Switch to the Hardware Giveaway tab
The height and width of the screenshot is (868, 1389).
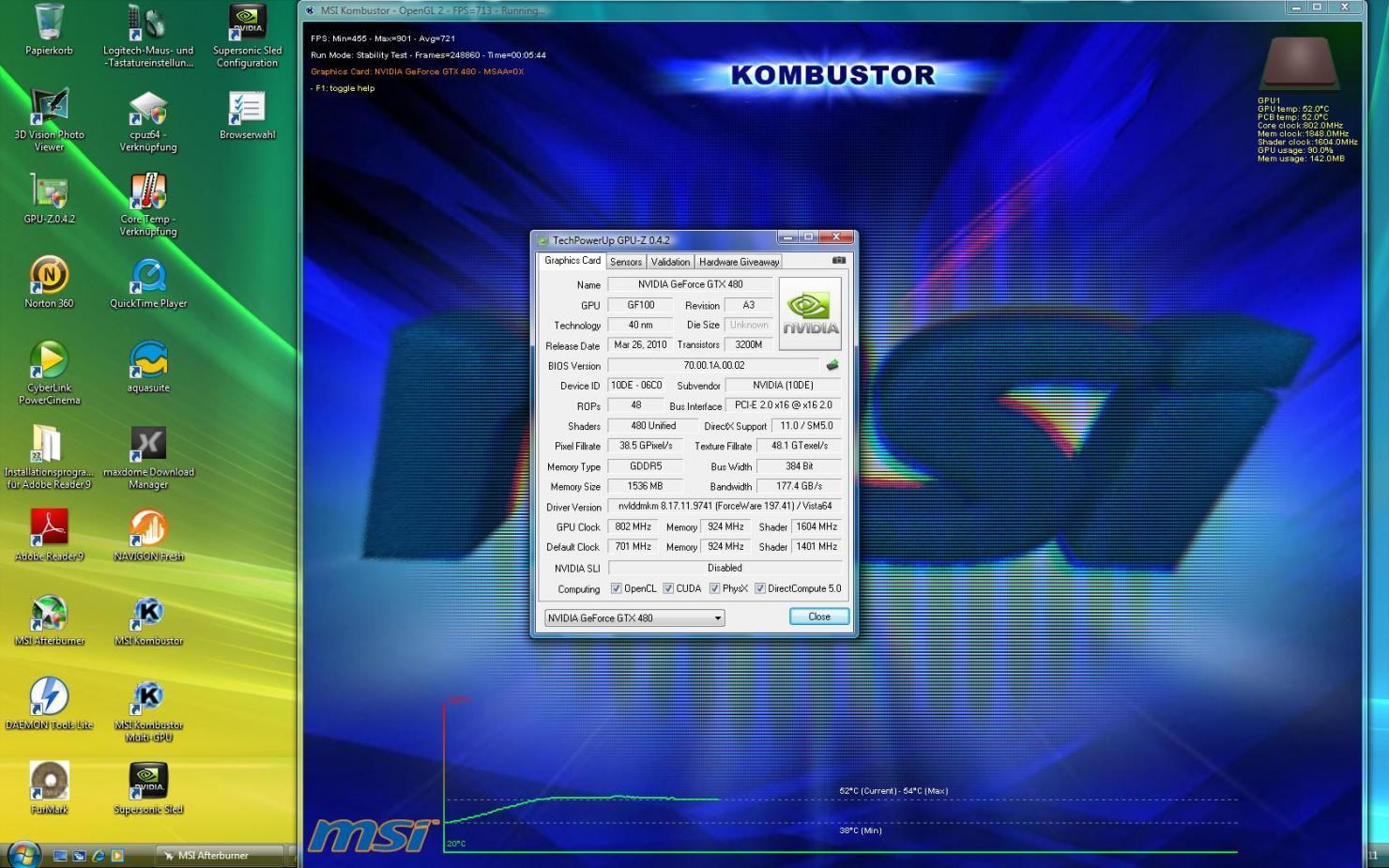[739, 262]
